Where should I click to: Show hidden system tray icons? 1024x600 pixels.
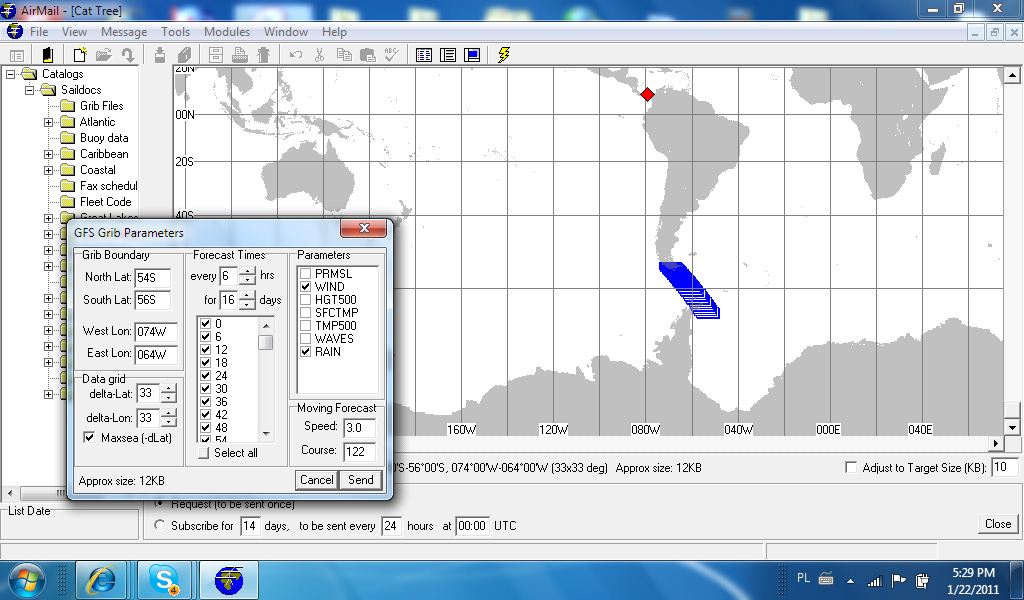(850, 580)
